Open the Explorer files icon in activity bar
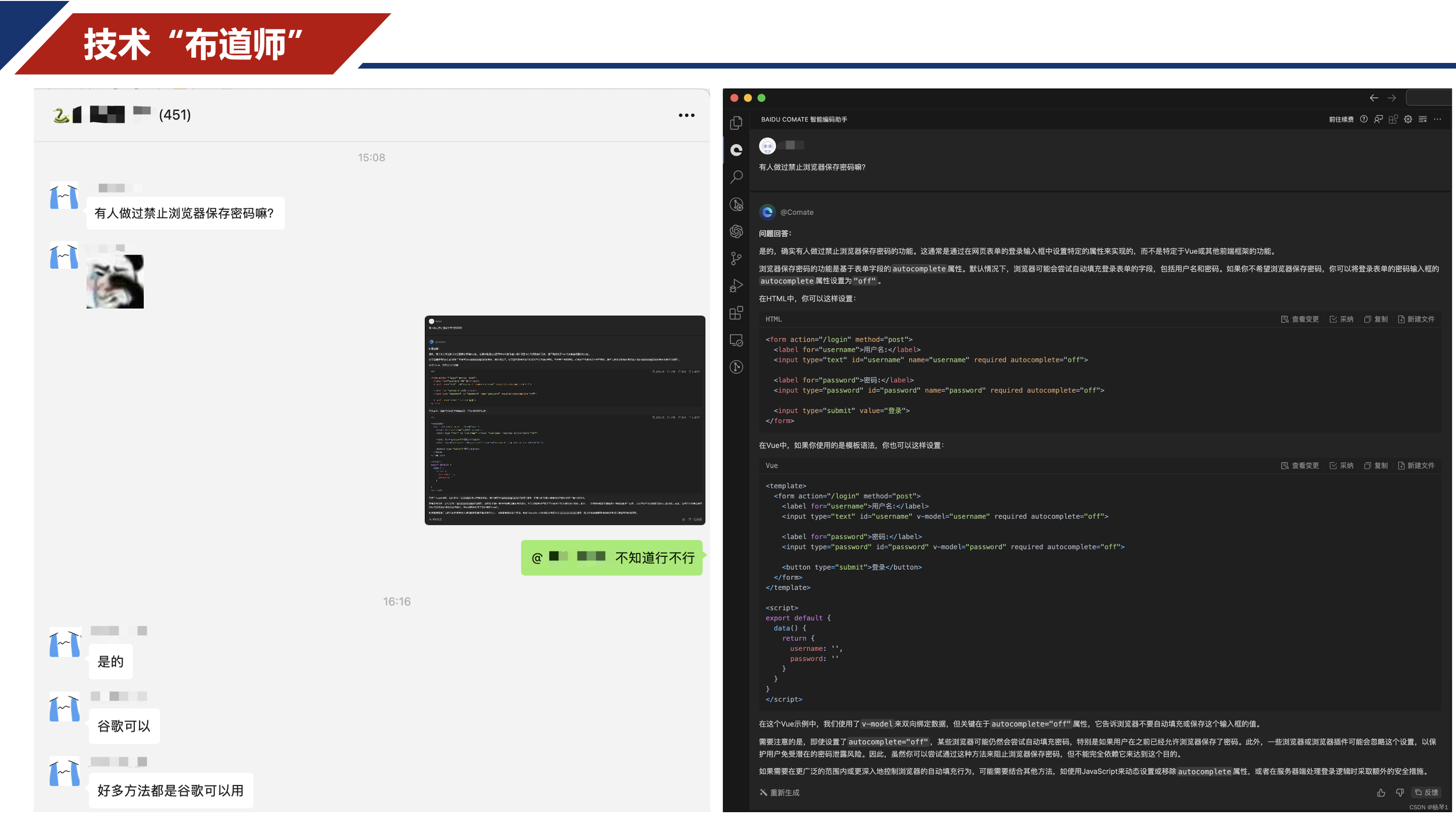1456x815 pixels. pos(736,123)
